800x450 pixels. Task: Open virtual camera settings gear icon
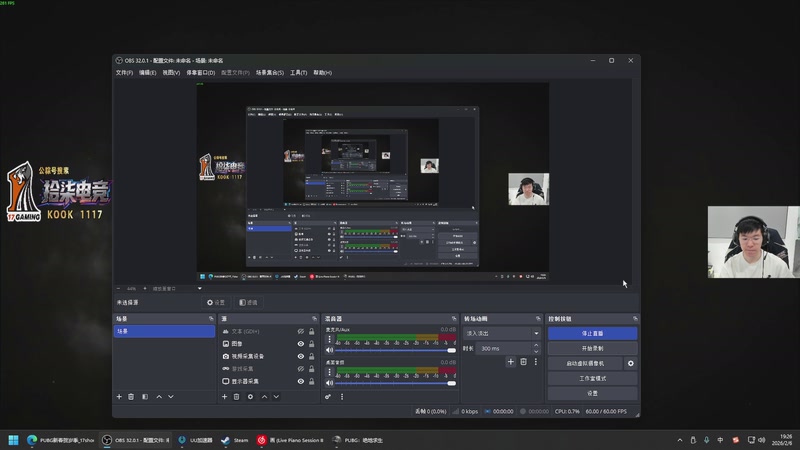click(x=631, y=363)
